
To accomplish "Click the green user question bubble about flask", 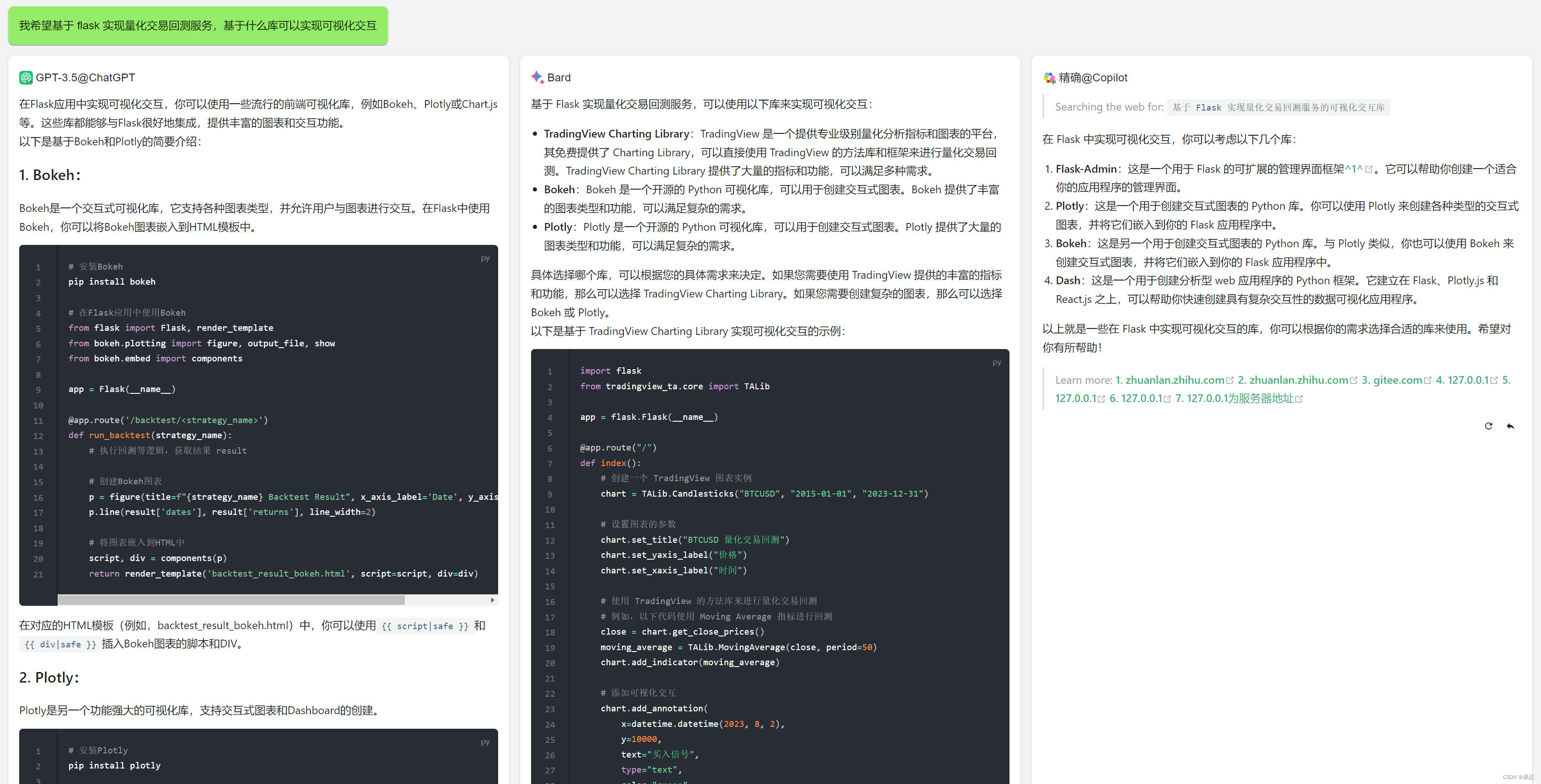I will 198,26.
